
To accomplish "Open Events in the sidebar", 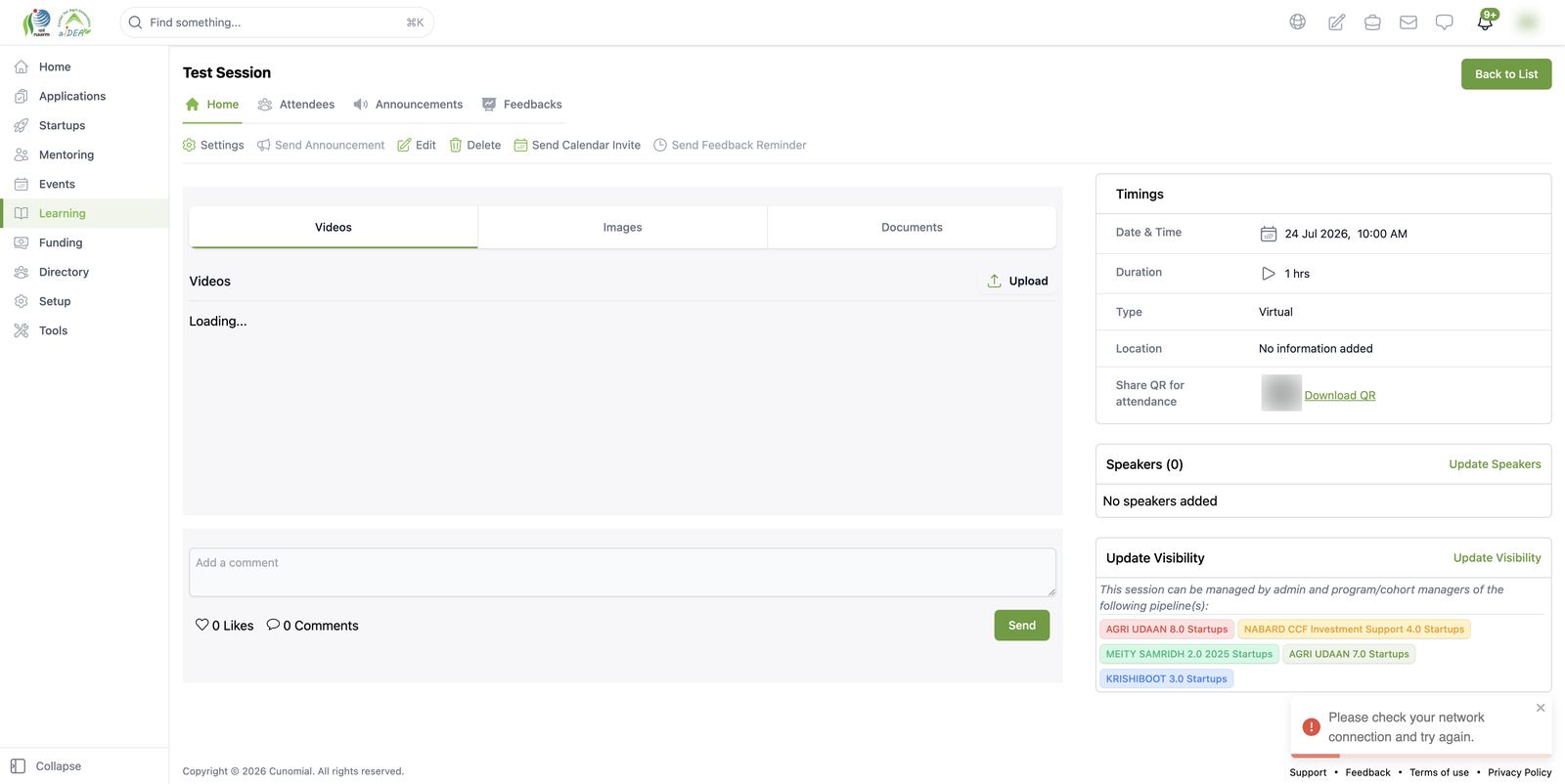I will tap(84, 184).
